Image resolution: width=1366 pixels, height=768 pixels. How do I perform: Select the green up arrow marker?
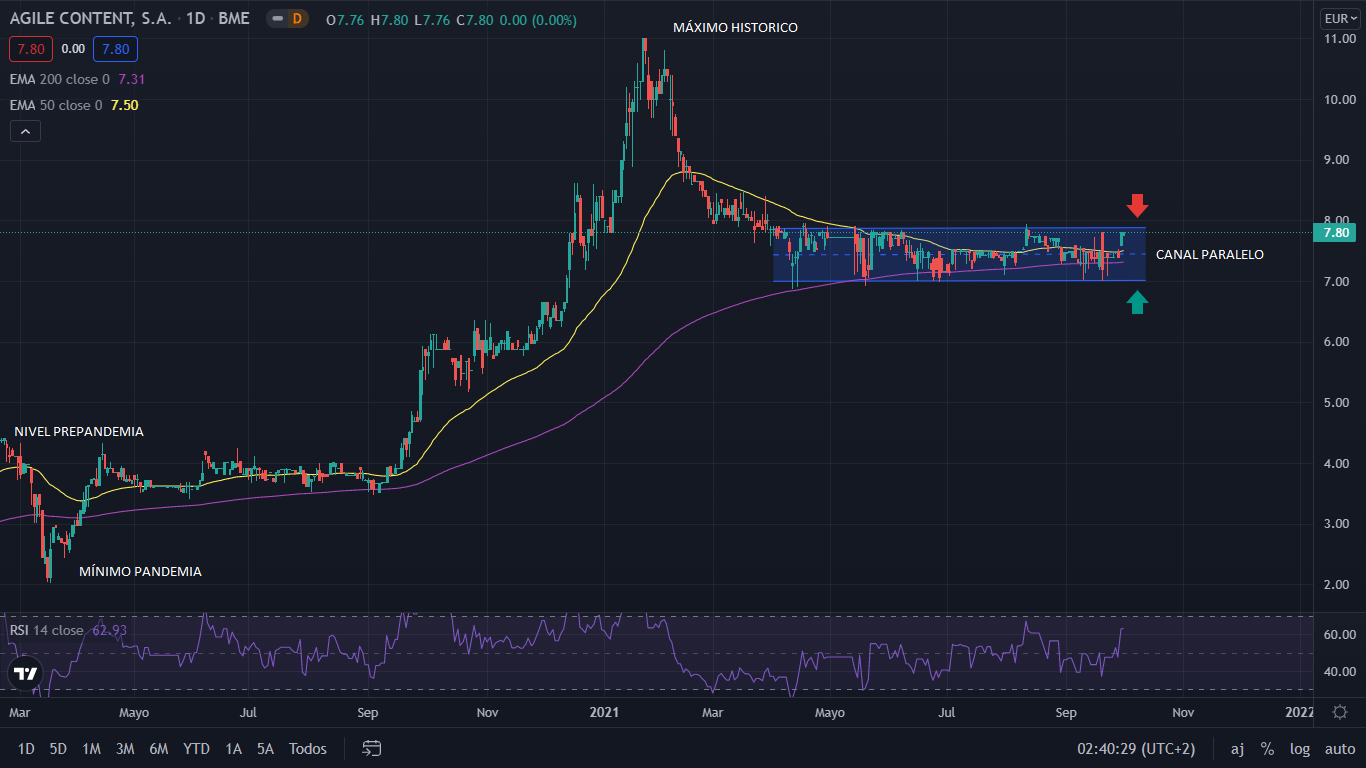[1137, 302]
